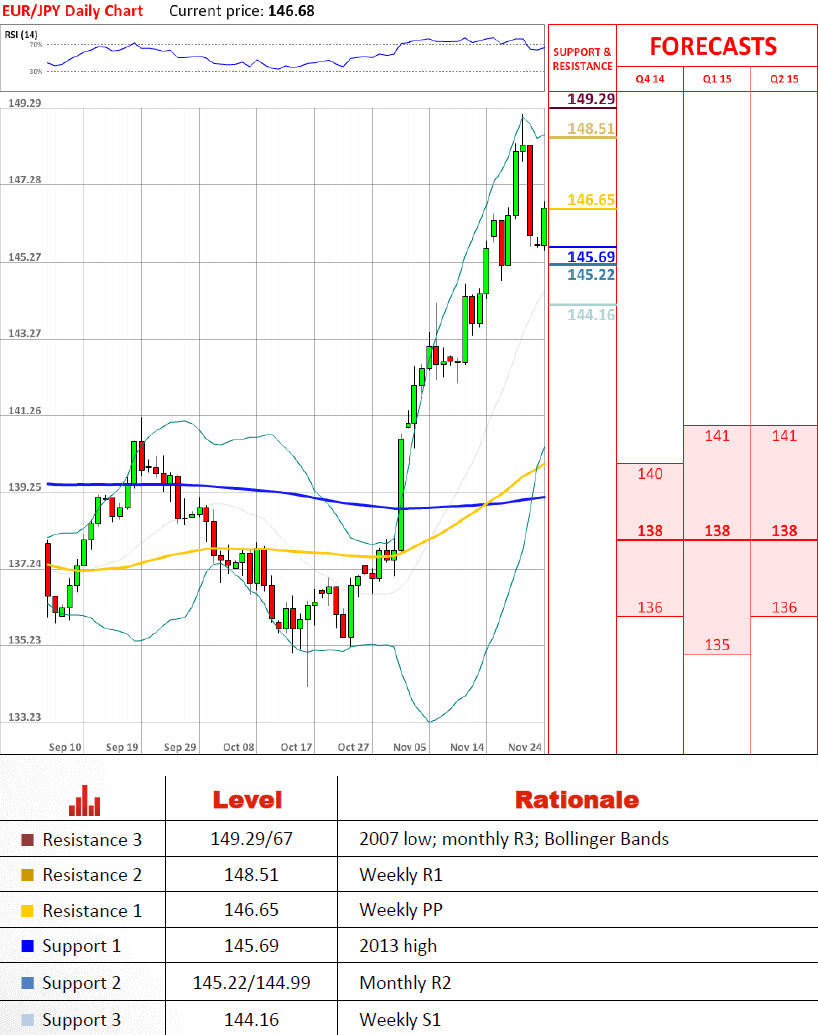Select the Support 1 row label
Screen dimensions: 818x1035
[82, 947]
